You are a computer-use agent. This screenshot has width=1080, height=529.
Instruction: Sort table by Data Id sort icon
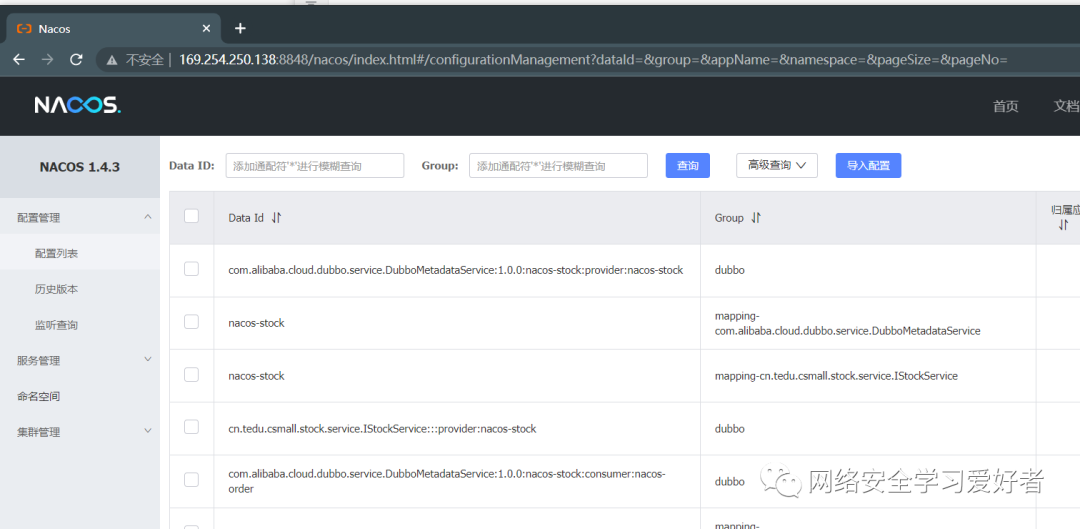tap(276, 218)
